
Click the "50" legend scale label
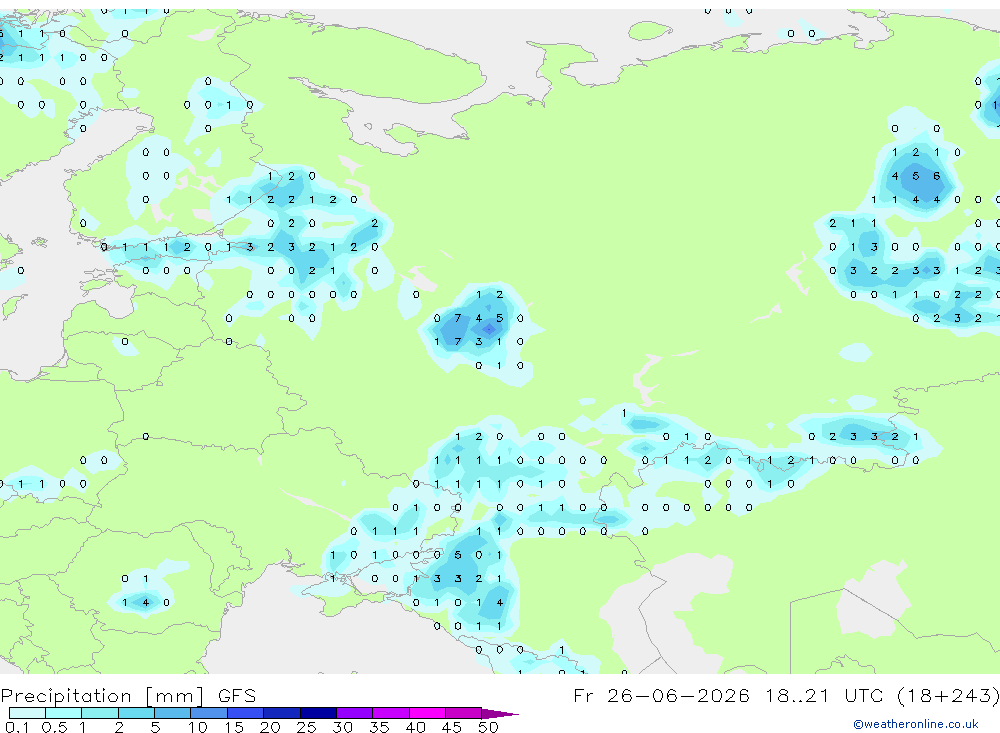489,727
